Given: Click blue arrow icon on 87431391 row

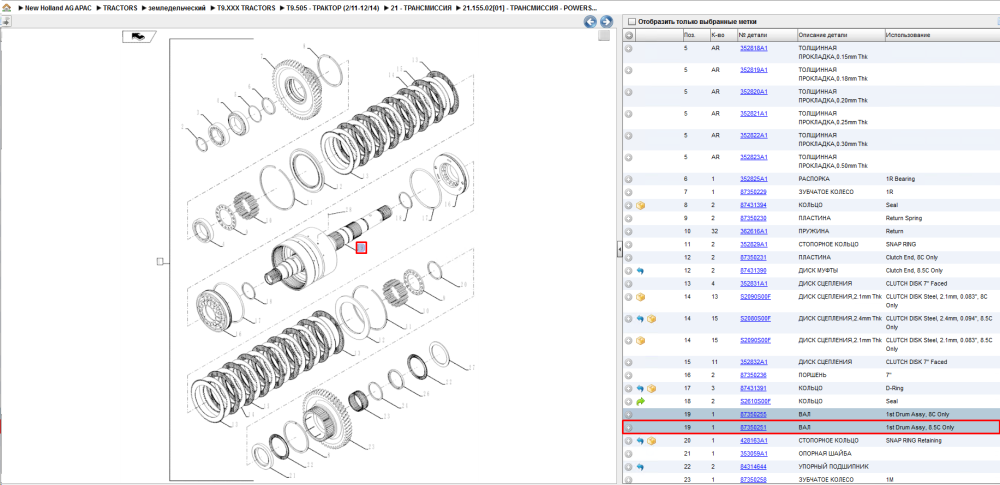Looking at the screenshot, I should pos(640,388).
